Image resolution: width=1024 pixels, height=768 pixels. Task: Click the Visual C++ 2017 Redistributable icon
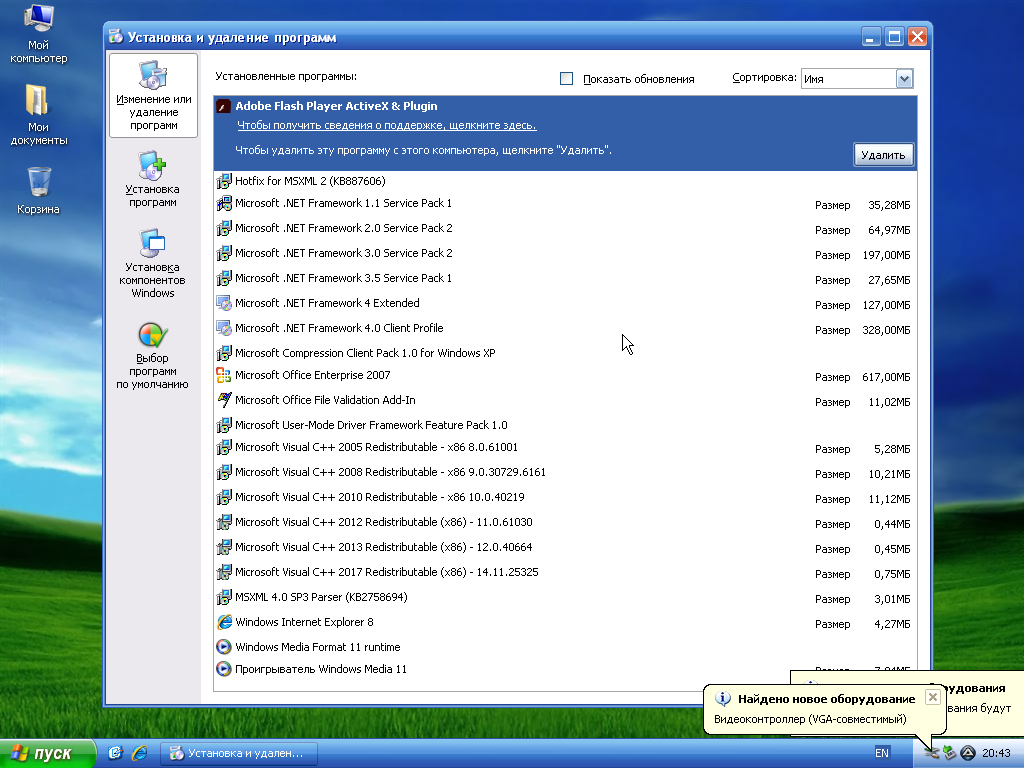(x=223, y=572)
